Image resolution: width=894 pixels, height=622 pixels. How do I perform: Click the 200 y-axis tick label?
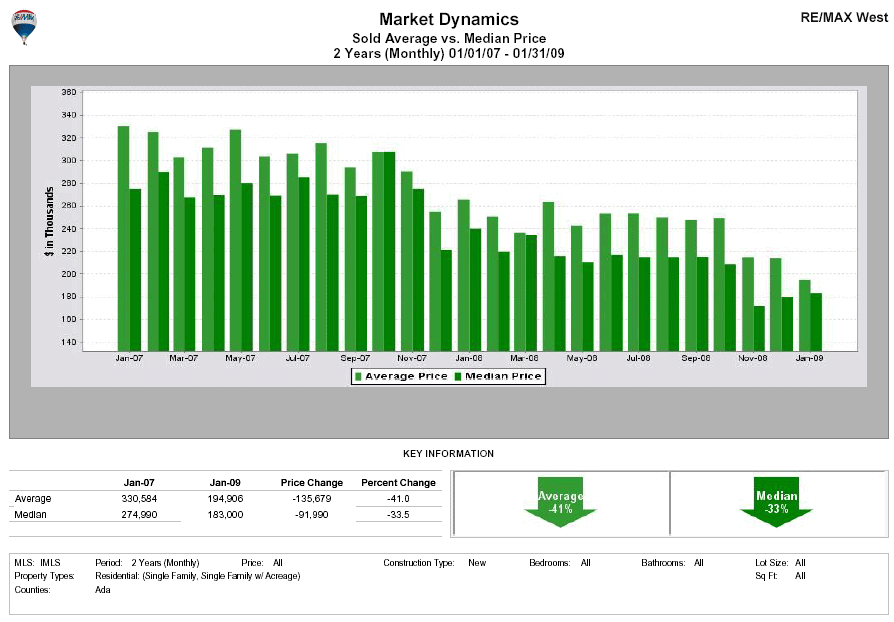coord(68,274)
